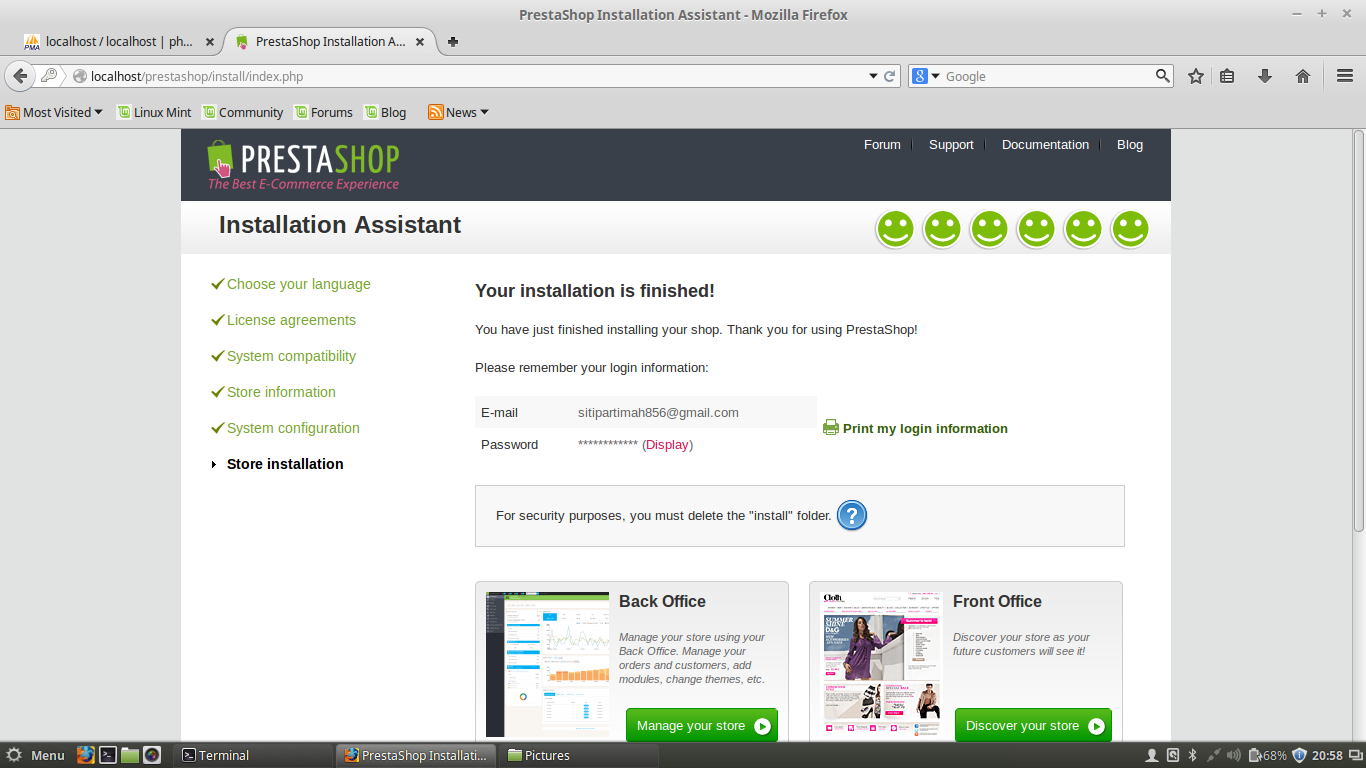Open the Linux Mint bookmark
Viewport: 1366px width, 768px height.
[x=154, y=112]
